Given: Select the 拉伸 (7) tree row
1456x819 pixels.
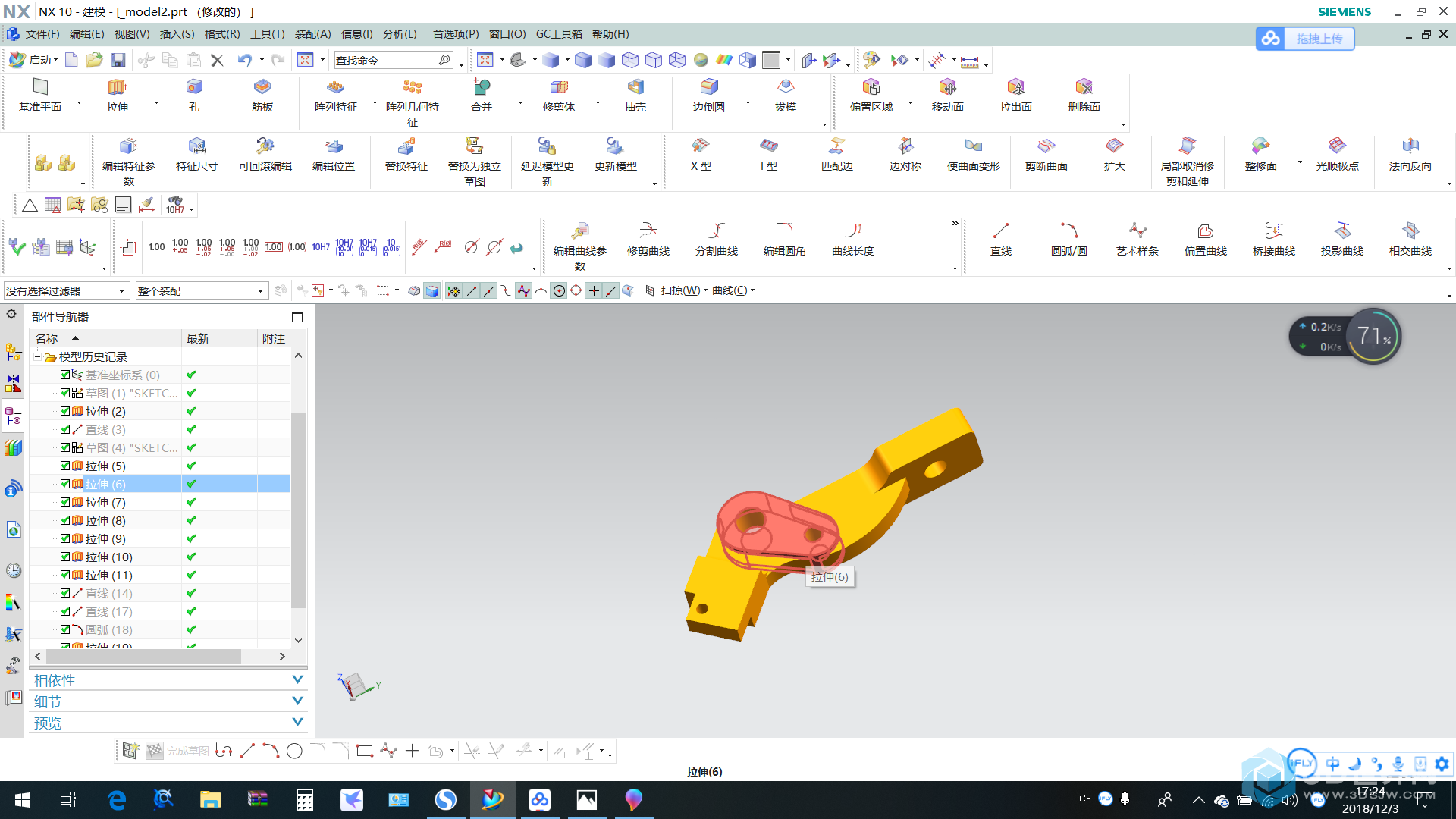Looking at the screenshot, I should tap(160, 502).
